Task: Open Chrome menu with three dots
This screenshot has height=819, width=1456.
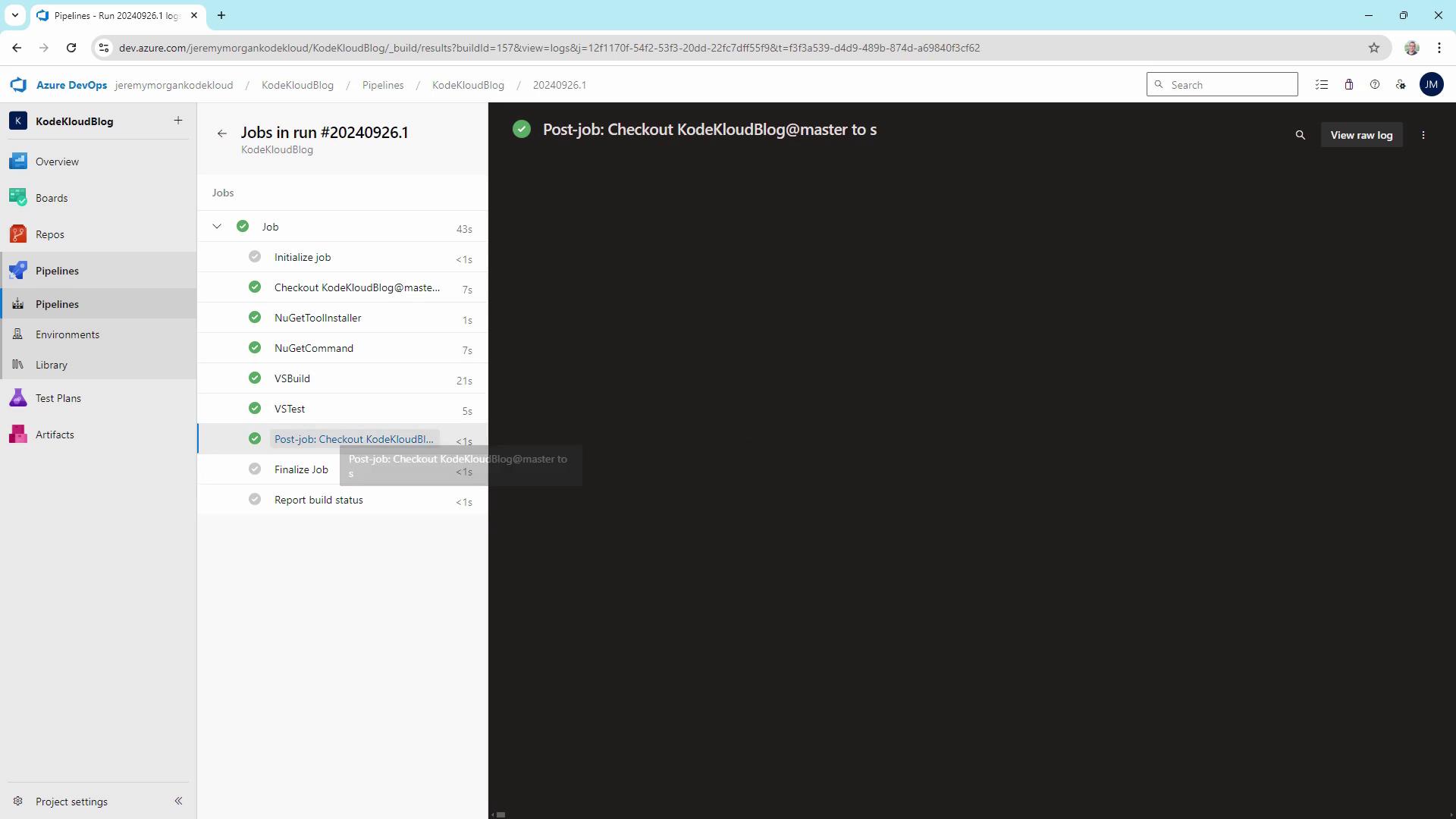Action: (1439, 48)
